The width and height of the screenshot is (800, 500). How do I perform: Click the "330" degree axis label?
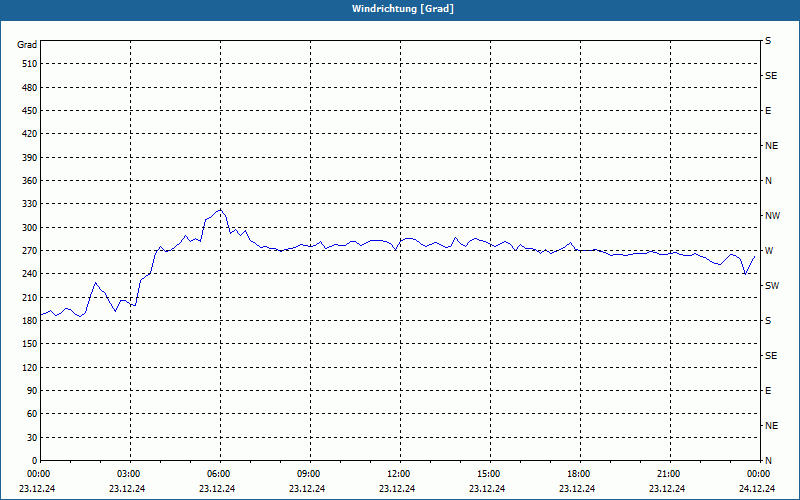pos(30,204)
